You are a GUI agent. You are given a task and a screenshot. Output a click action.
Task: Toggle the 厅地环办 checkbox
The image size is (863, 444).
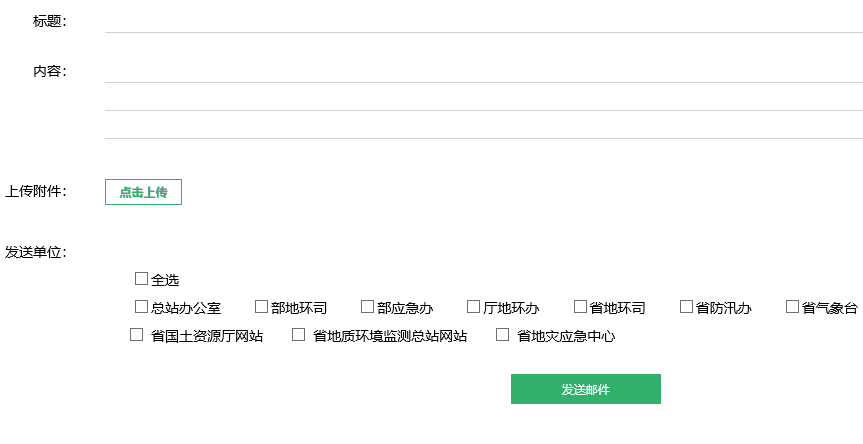coord(473,307)
